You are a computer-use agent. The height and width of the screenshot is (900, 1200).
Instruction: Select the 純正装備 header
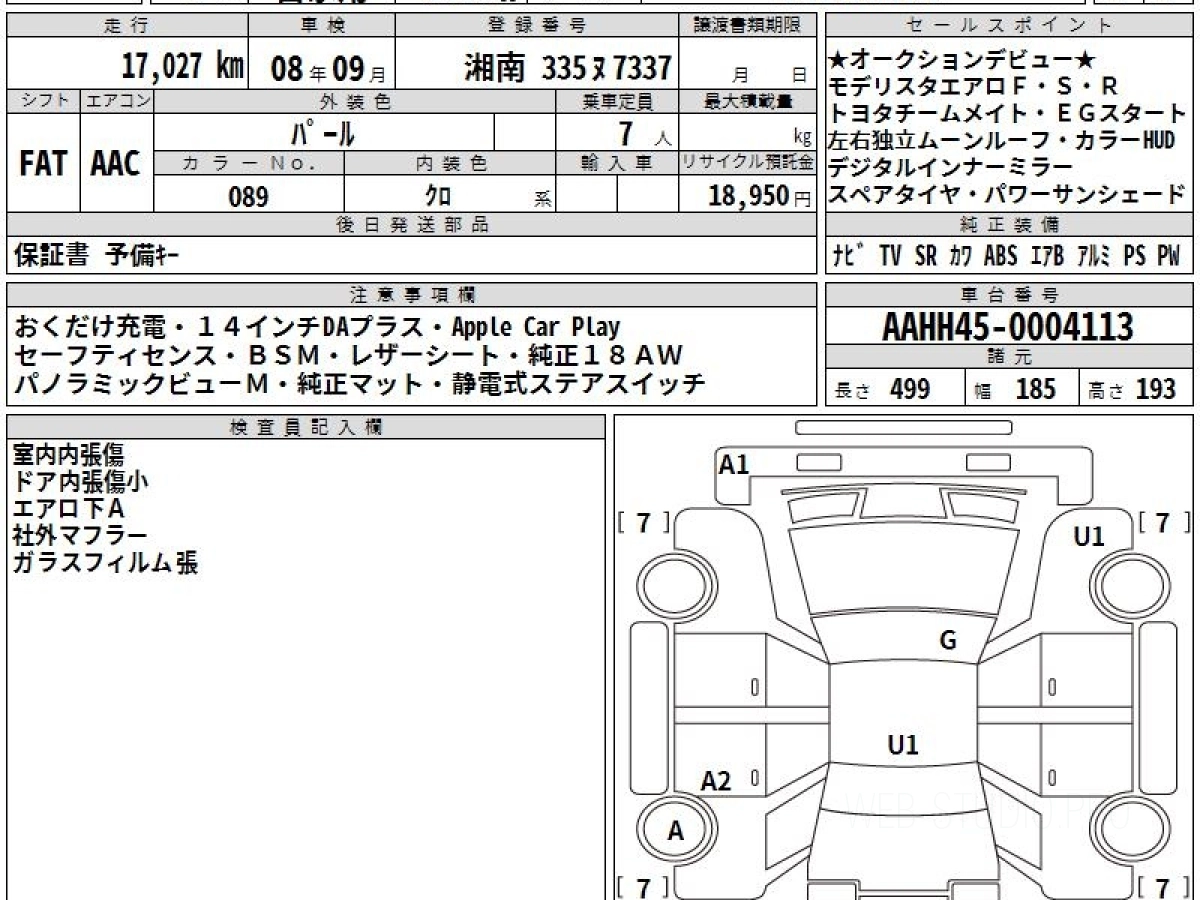pos(1009,225)
